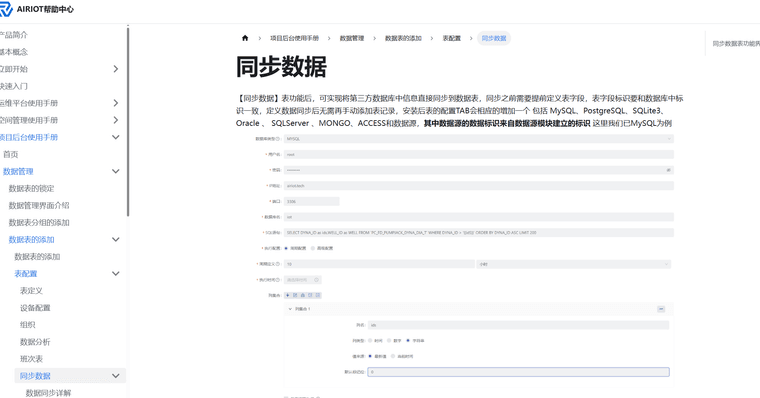
Task: Expand the 空间管理使用手册 sidebar section
Action: [x=115, y=120]
